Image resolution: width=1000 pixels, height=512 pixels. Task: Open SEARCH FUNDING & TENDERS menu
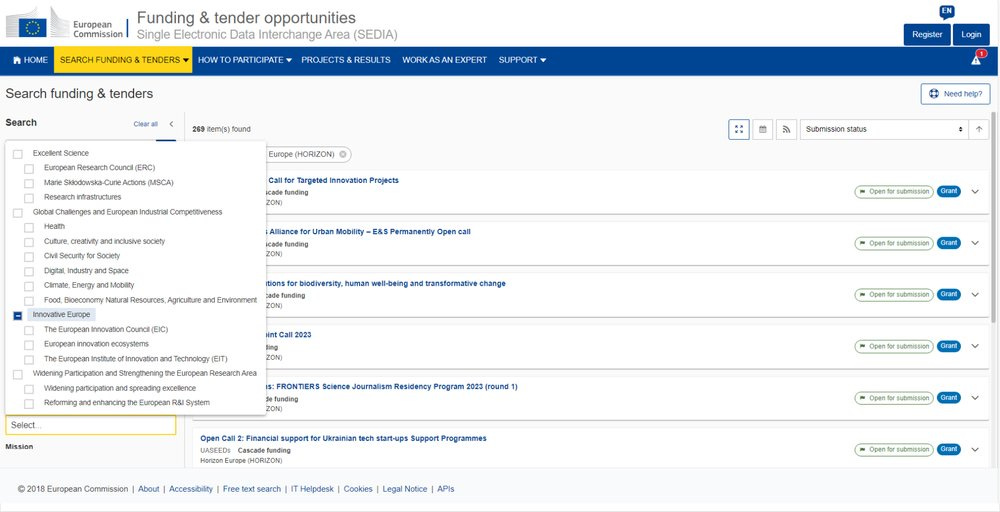[124, 60]
